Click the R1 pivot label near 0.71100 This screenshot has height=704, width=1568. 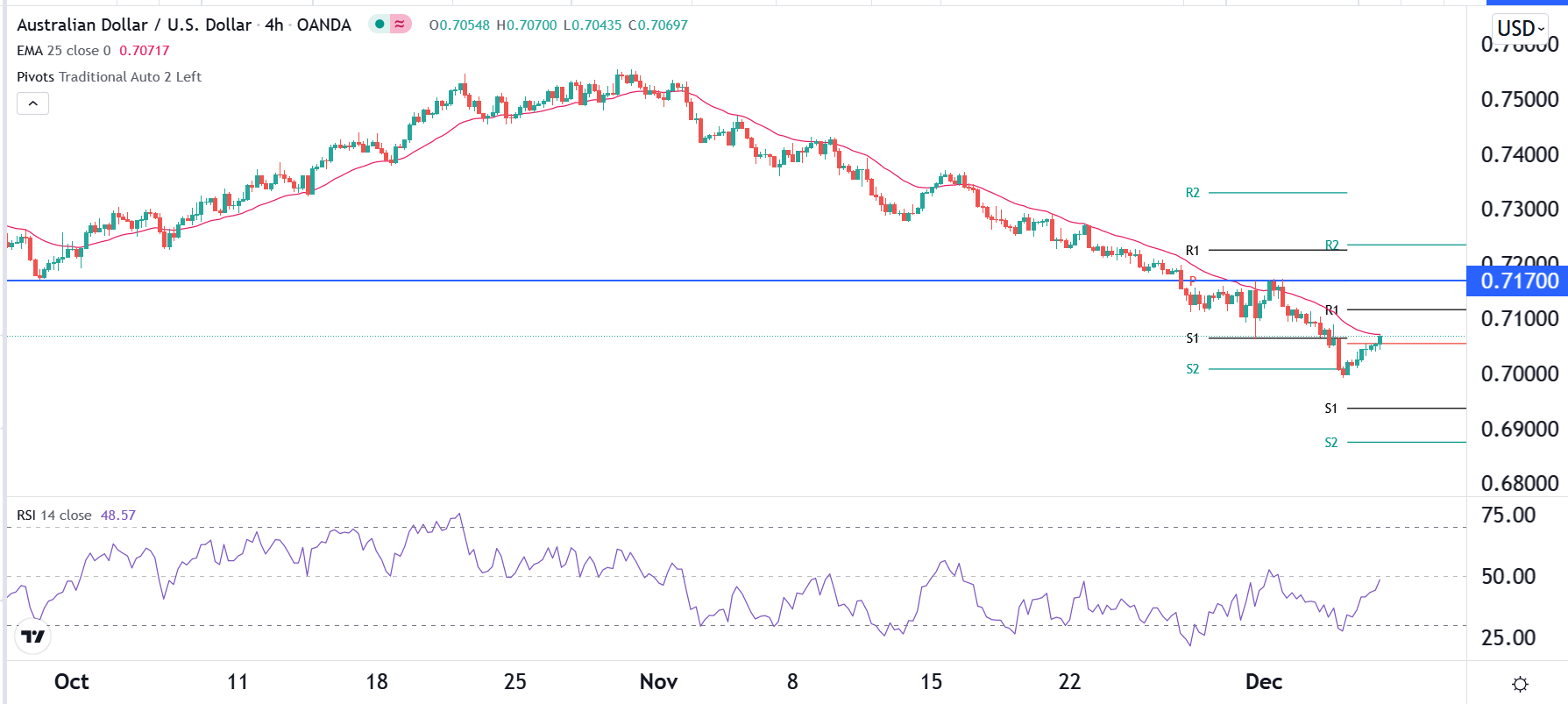click(1332, 310)
